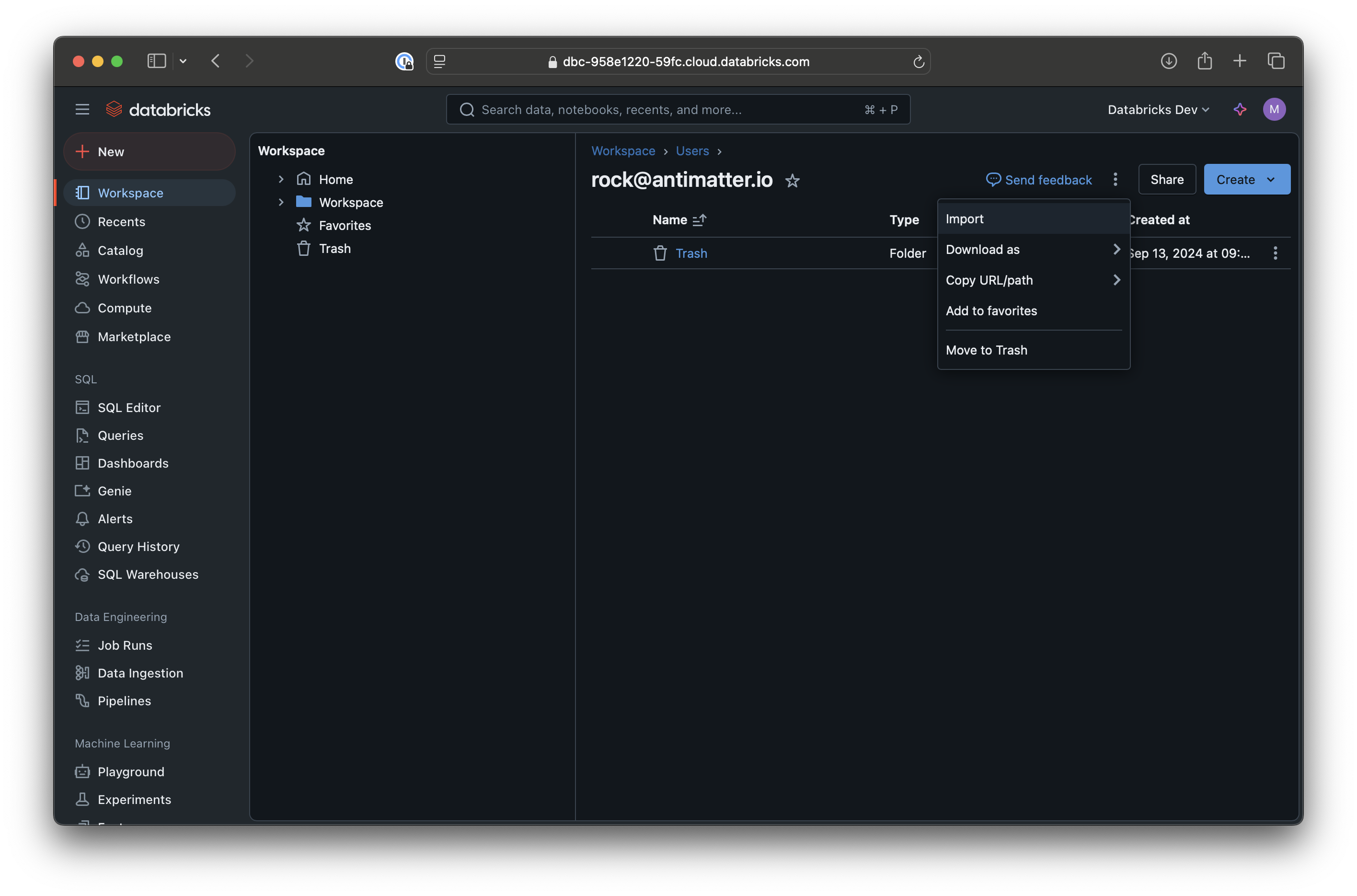
Task: Open Safari sidebar dropdown chevron
Action: (x=183, y=61)
